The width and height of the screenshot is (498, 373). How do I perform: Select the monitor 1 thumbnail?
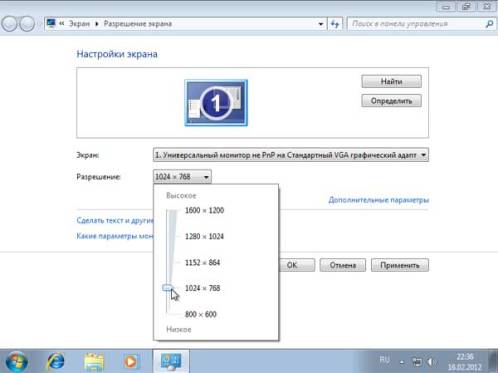click(216, 103)
